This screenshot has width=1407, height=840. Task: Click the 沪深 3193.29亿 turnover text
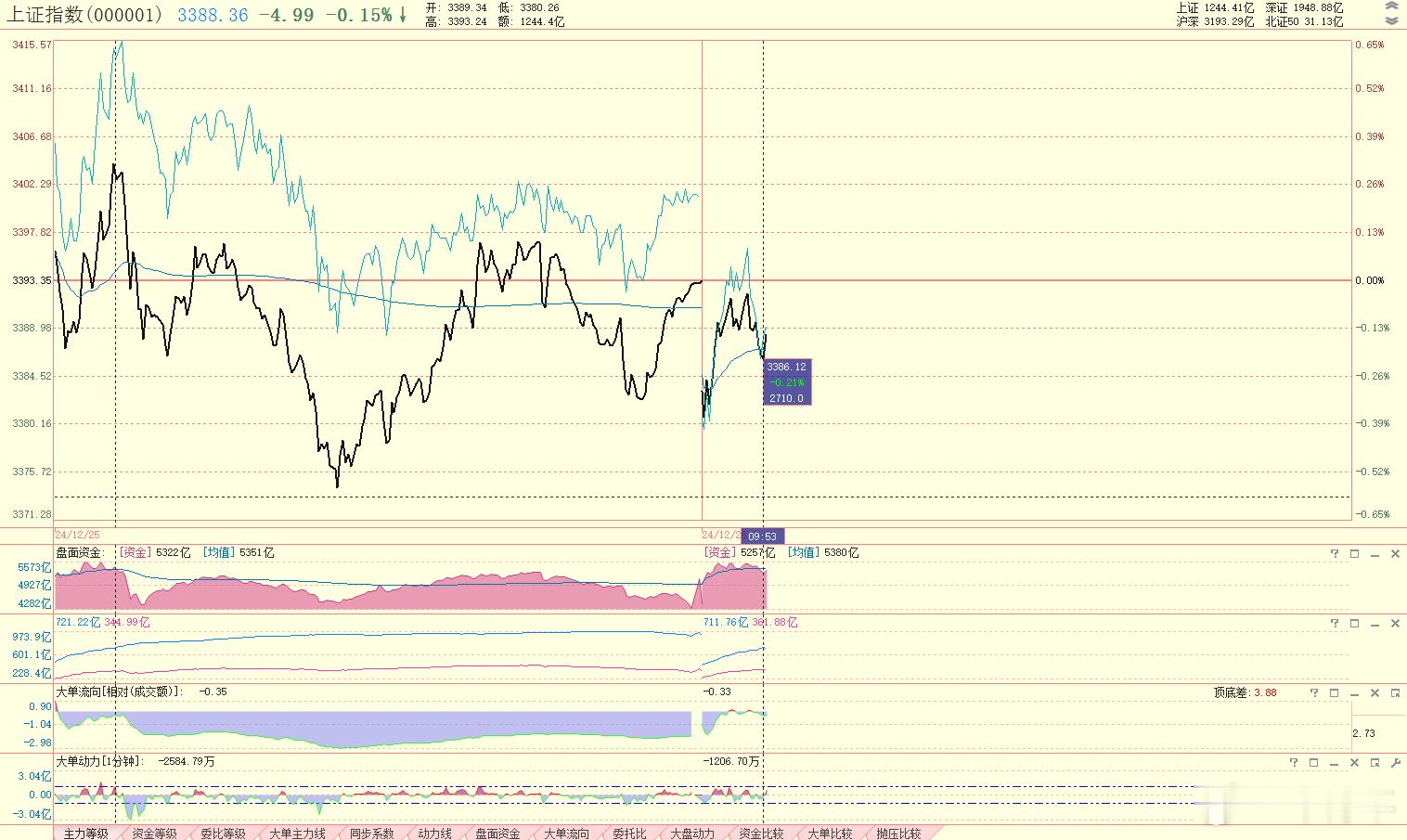click(x=1215, y=21)
